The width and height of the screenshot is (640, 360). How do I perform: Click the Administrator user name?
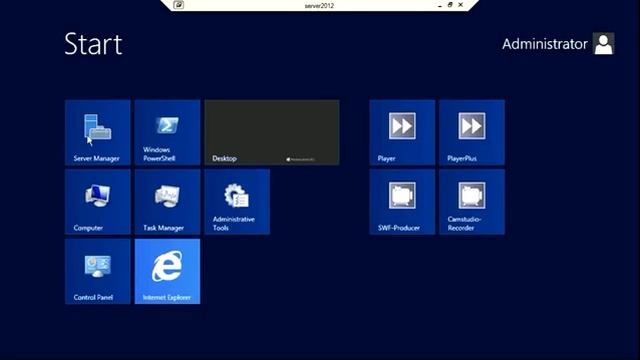[x=544, y=44]
